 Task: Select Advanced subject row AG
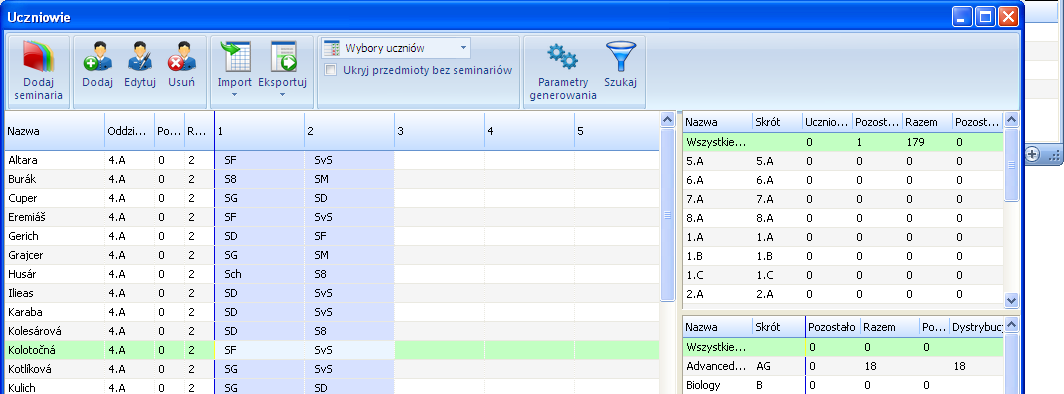pos(841,366)
